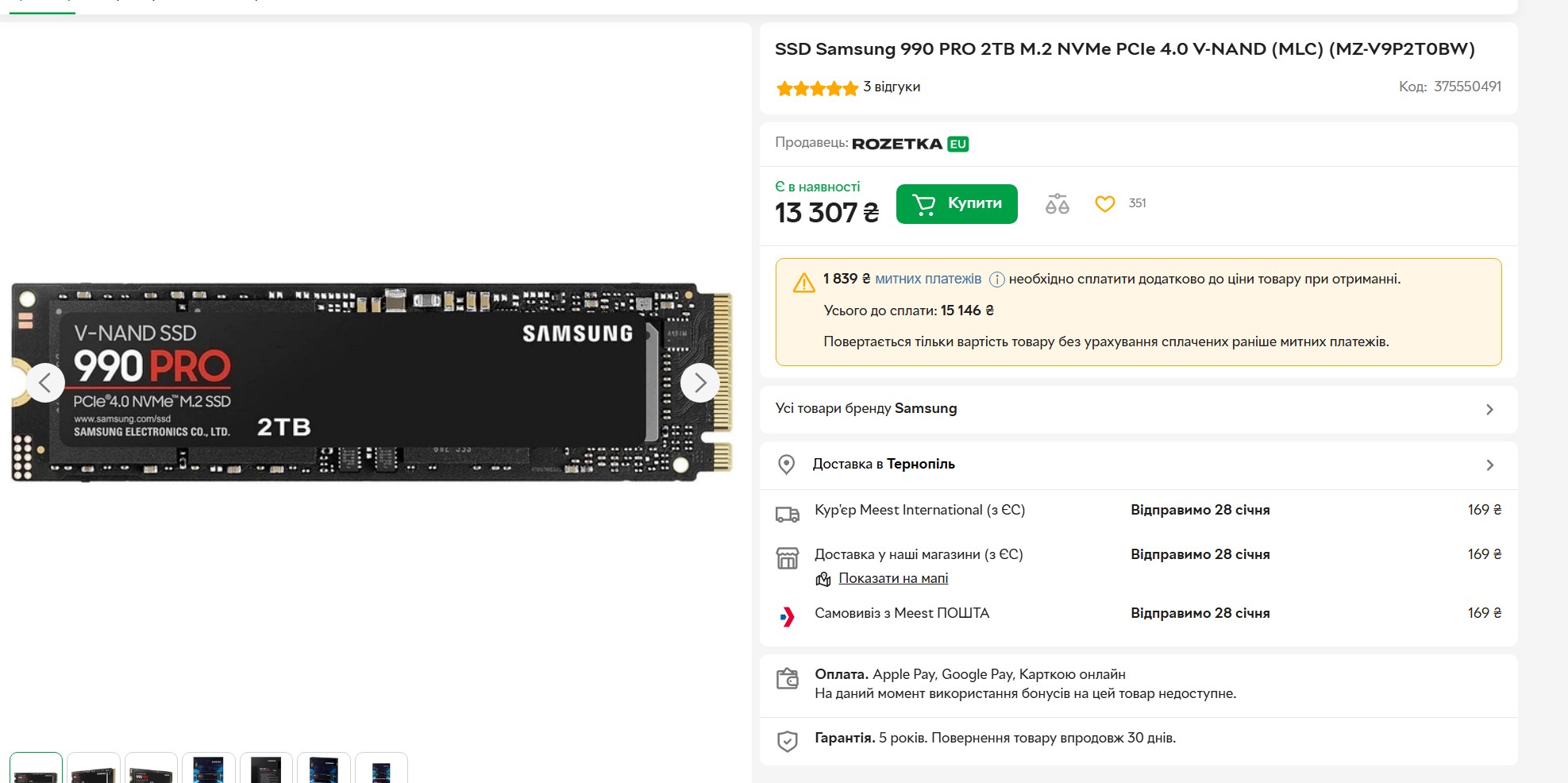Click the SSD Samsung 990 PRO product title
The image size is (1568, 783).
1124,49
